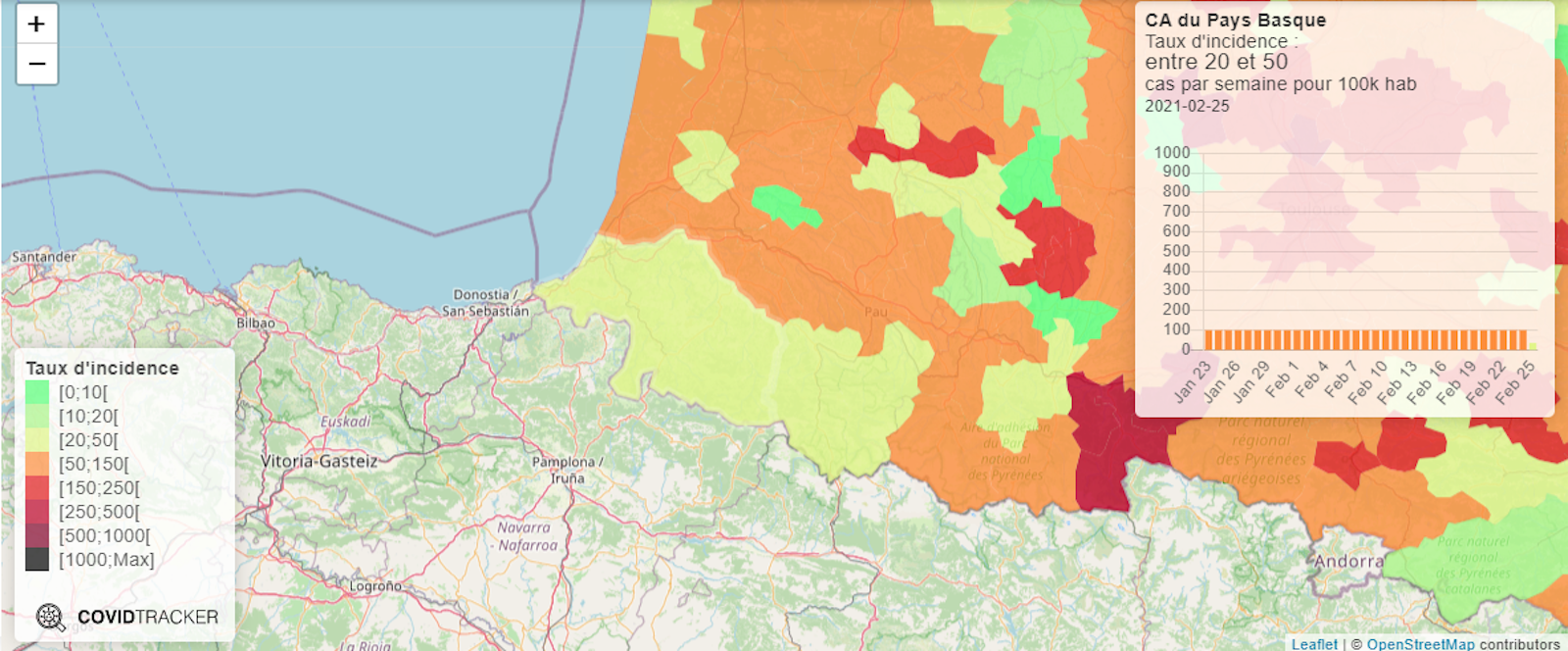Click the Pamplona / Iruña map label

point(566,470)
